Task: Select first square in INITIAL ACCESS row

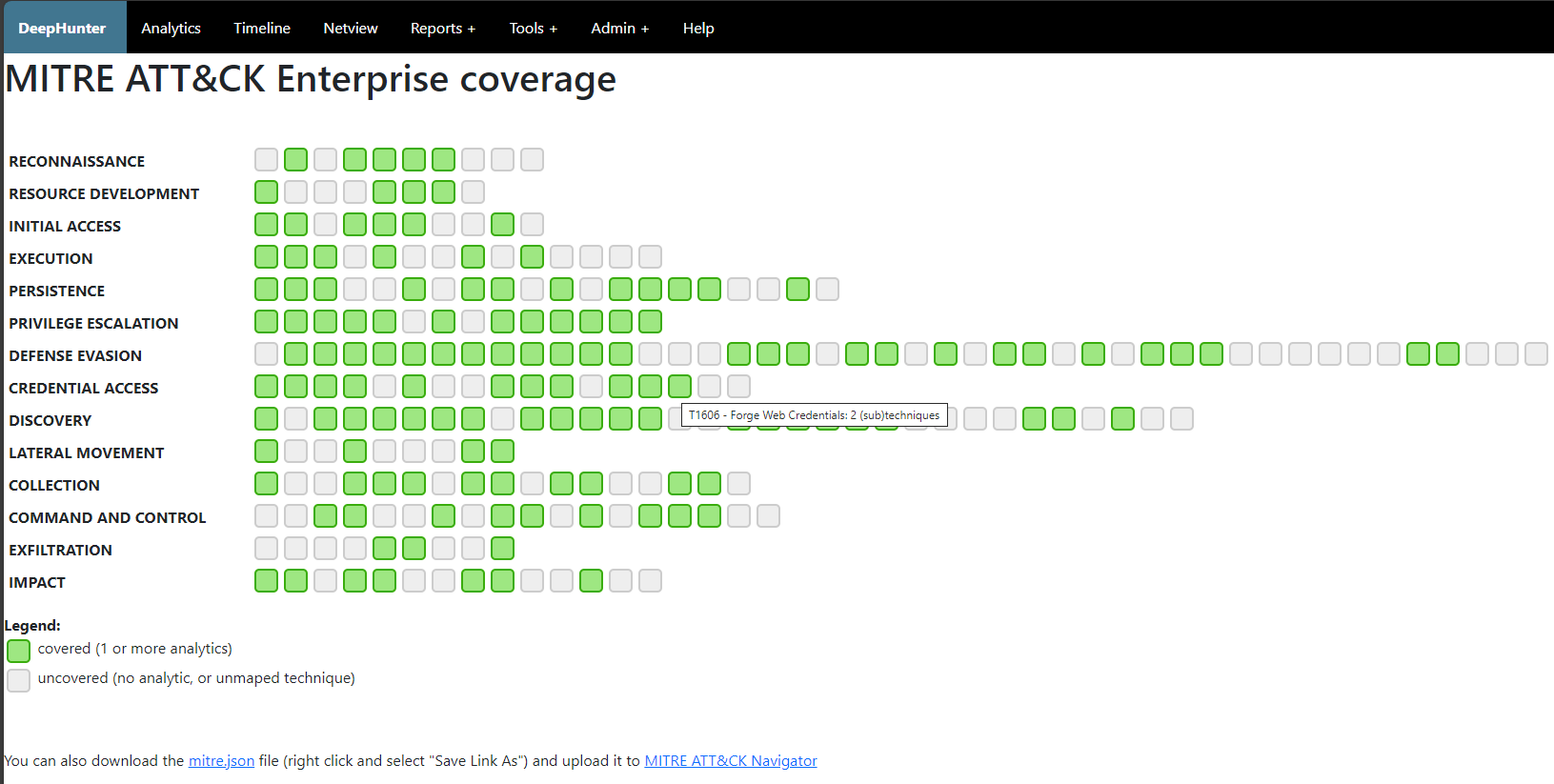Action: click(x=267, y=224)
